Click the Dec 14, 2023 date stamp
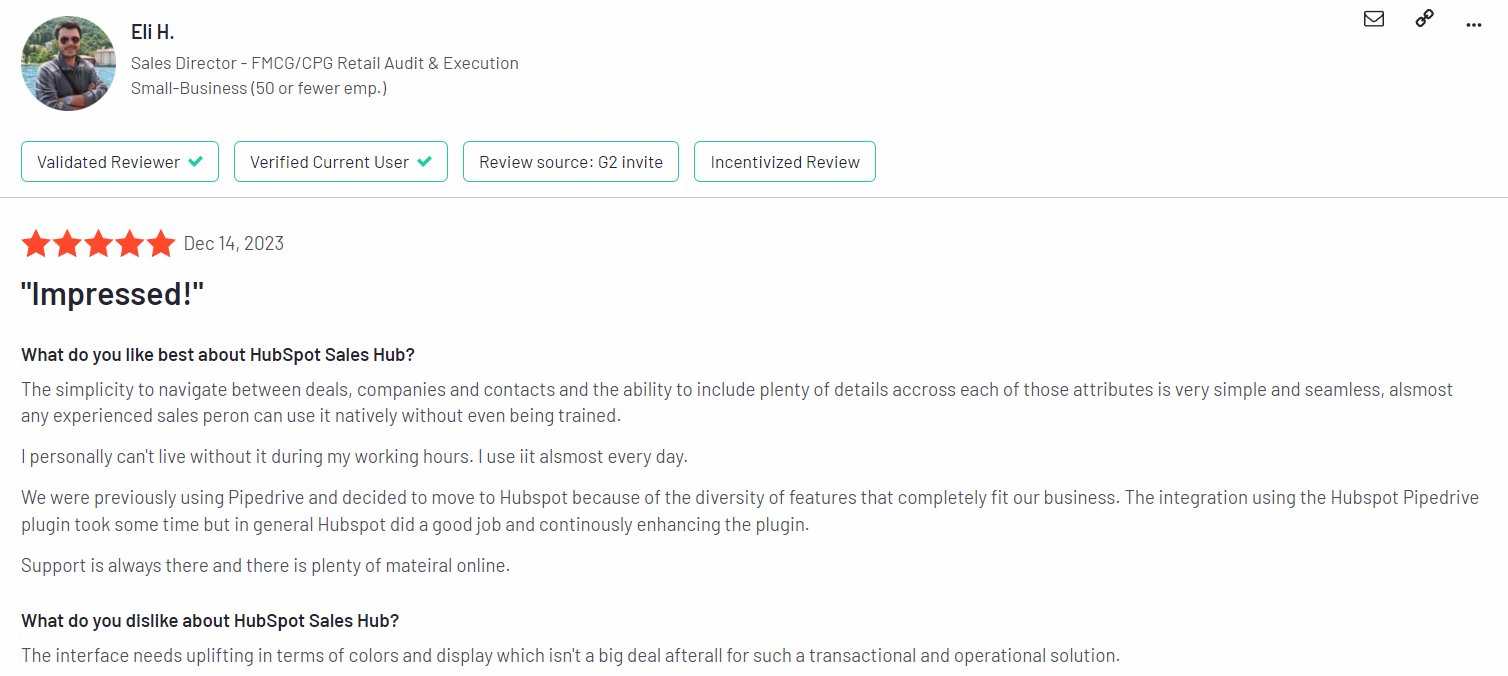The height and width of the screenshot is (676, 1508). click(x=233, y=243)
